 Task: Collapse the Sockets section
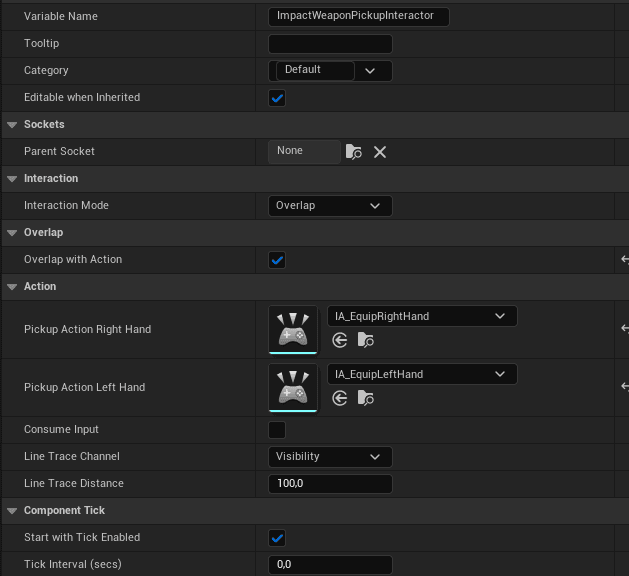(x=12, y=125)
